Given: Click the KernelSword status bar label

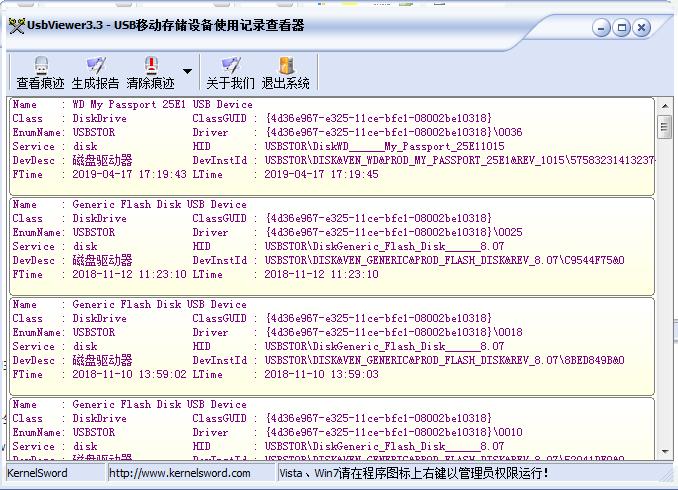Looking at the screenshot, I should point(37,473).
